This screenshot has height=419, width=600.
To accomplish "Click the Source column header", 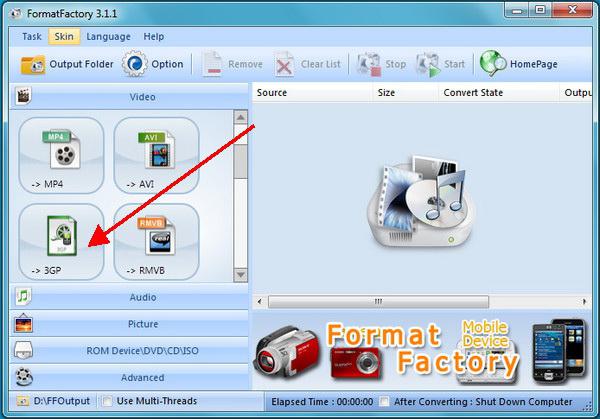I will pos(272,93).
